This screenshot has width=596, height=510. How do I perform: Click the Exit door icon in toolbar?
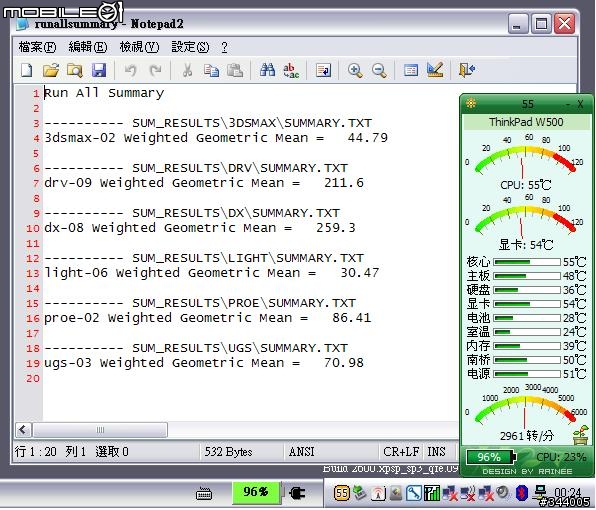click(x=467, y=70)
